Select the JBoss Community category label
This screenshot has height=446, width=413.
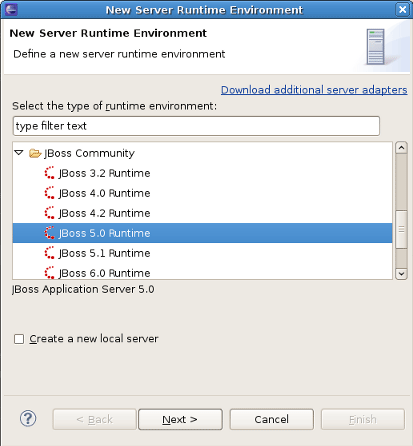coord(89,153)
